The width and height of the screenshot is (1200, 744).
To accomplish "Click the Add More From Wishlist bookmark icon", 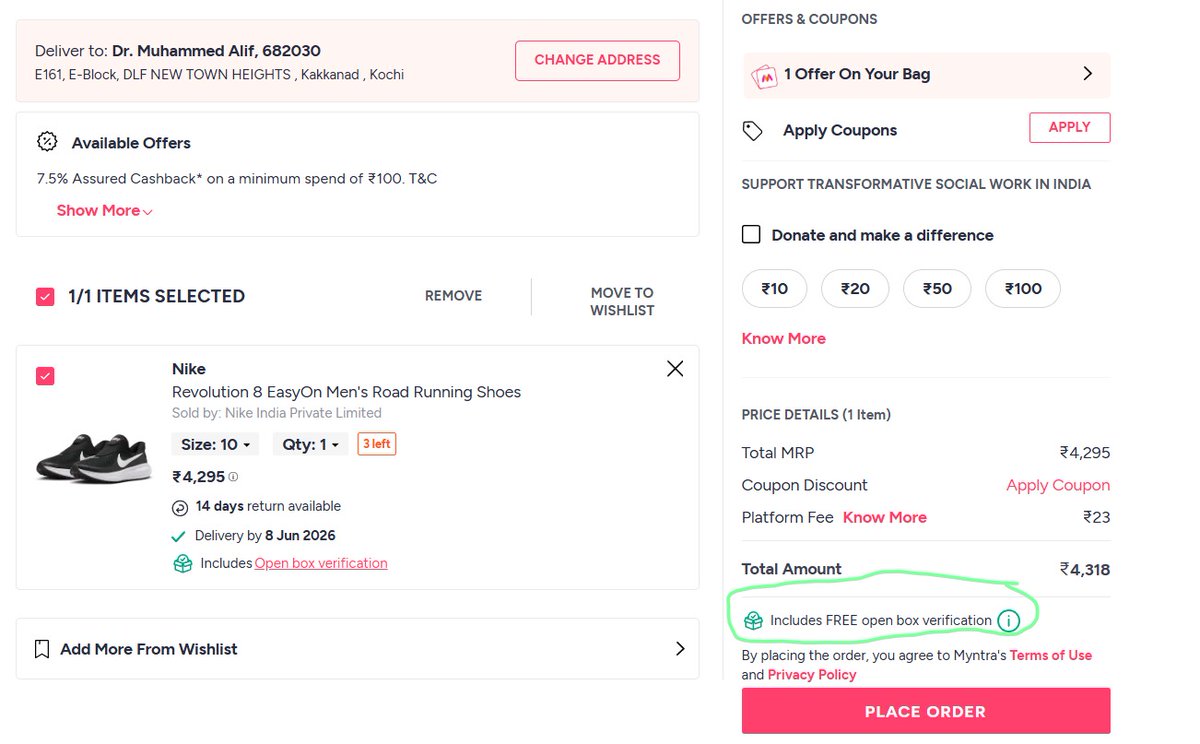I will tap(41, 649).
